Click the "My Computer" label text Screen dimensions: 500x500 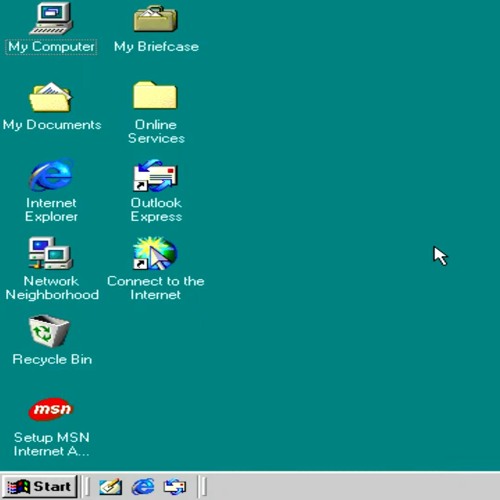pos(51,47)
